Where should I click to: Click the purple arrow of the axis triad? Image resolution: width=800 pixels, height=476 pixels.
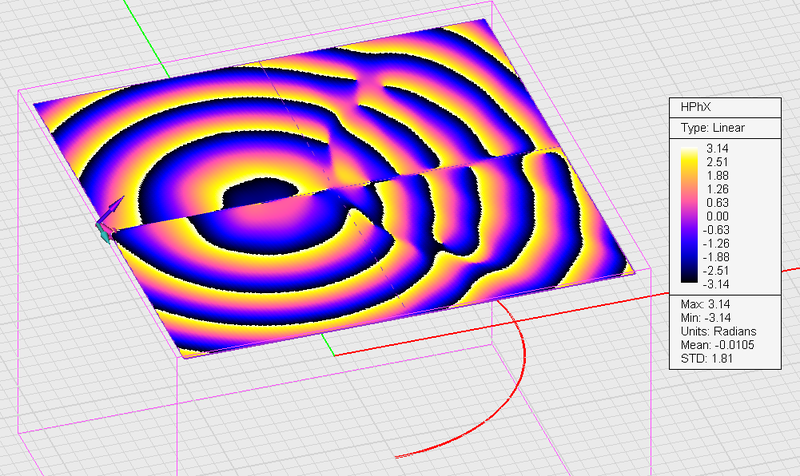click(114, 207)
